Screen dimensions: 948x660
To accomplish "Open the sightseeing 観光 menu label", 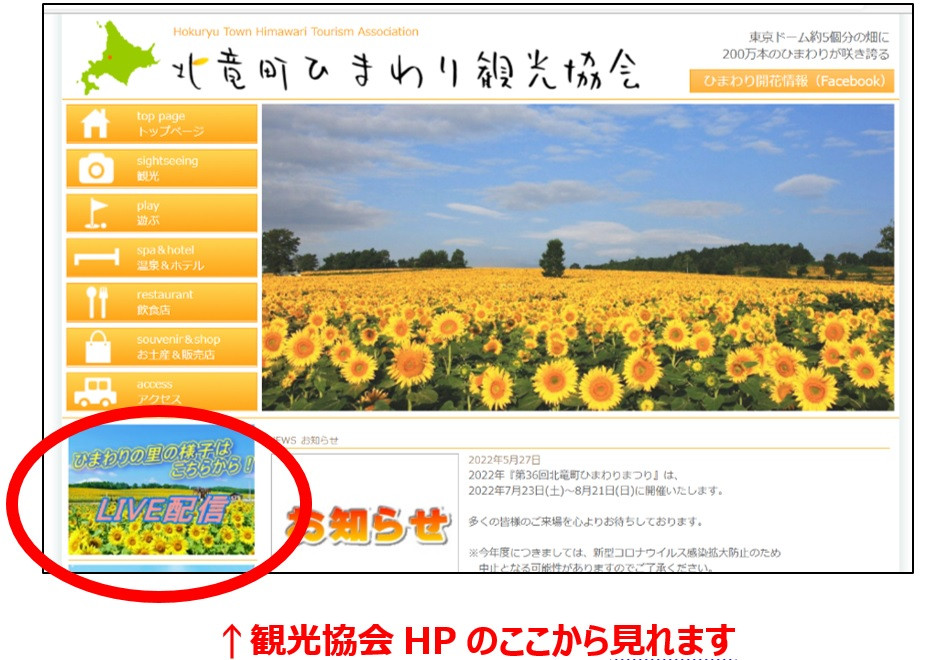I will (x=167, y=168).
